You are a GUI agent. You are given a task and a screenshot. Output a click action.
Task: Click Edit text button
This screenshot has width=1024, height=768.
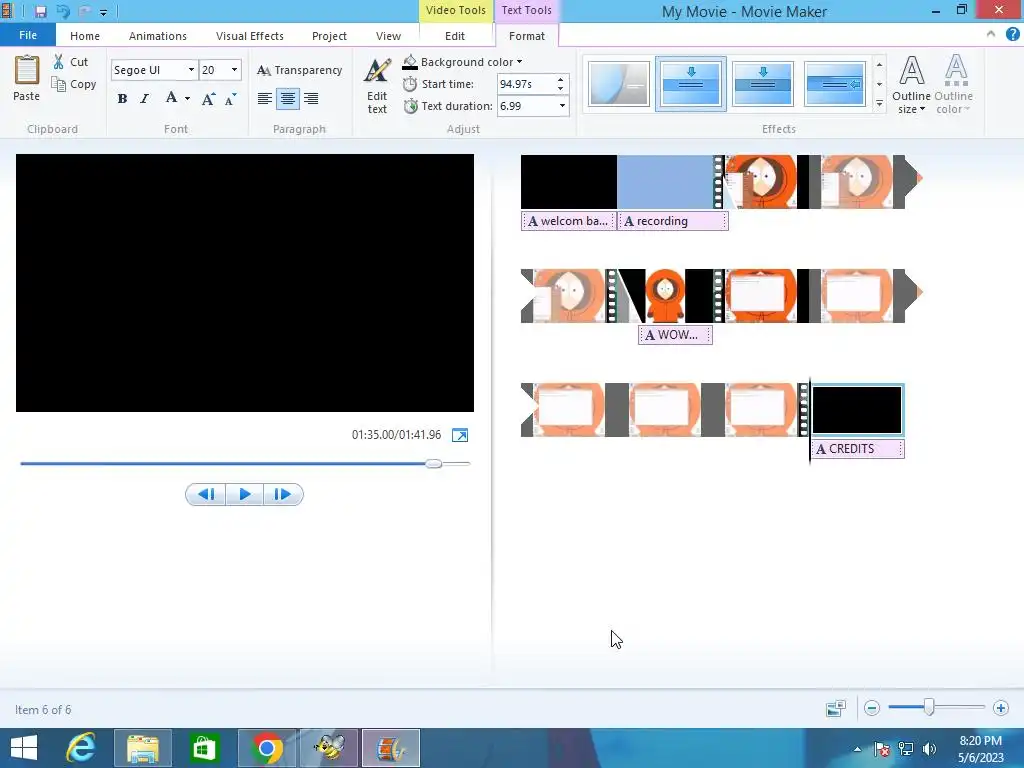tap(377, 87)
